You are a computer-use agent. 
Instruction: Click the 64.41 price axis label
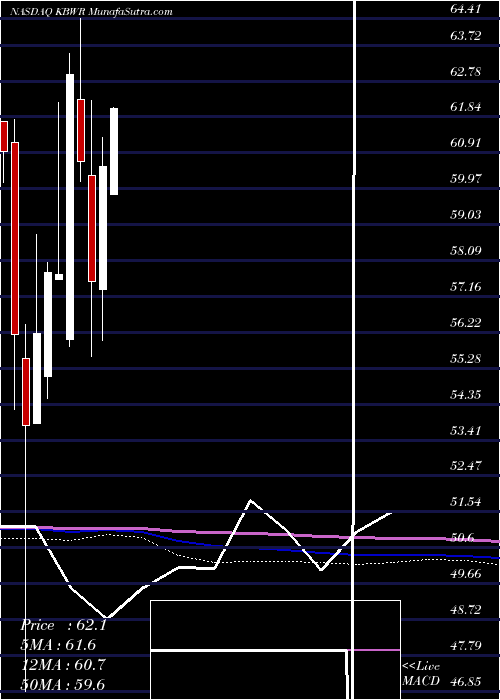(466, 8)
